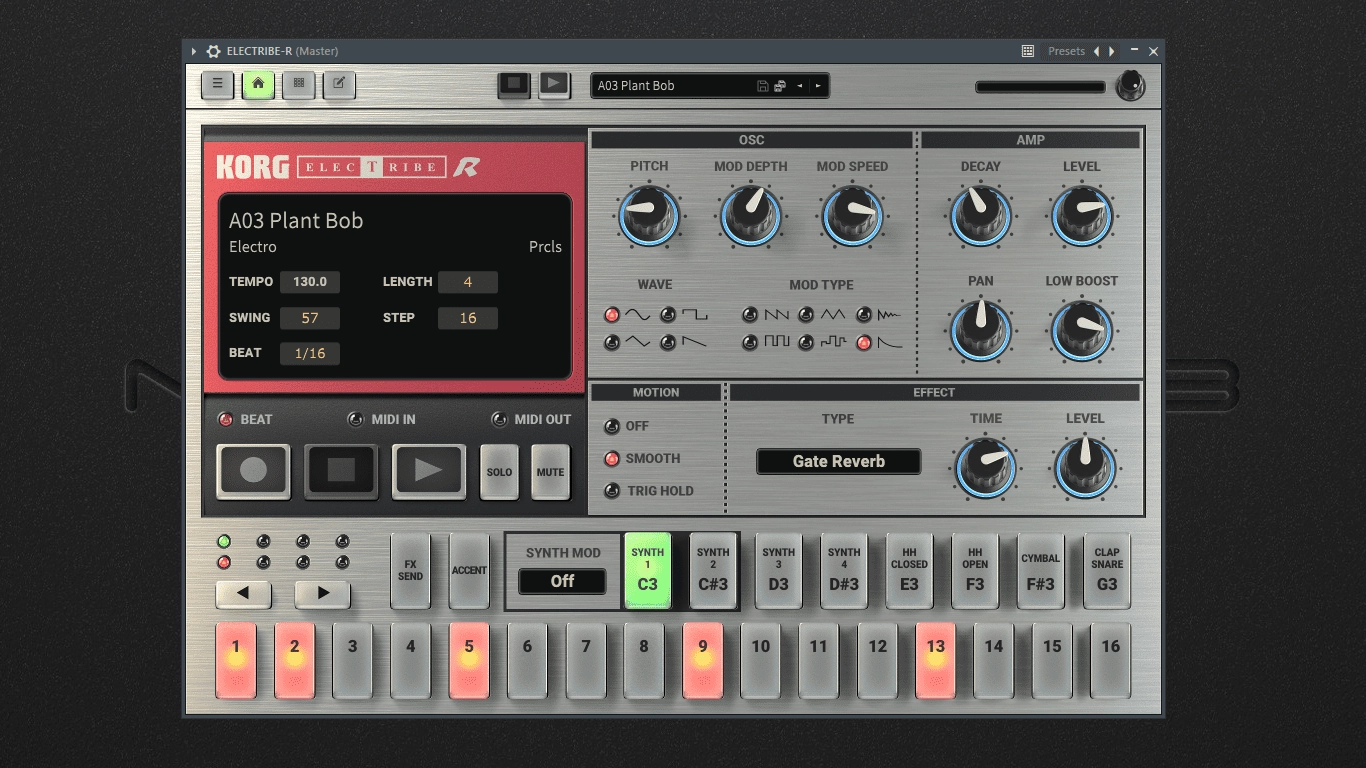Click the top toolbar stop button

coord(514,84)
